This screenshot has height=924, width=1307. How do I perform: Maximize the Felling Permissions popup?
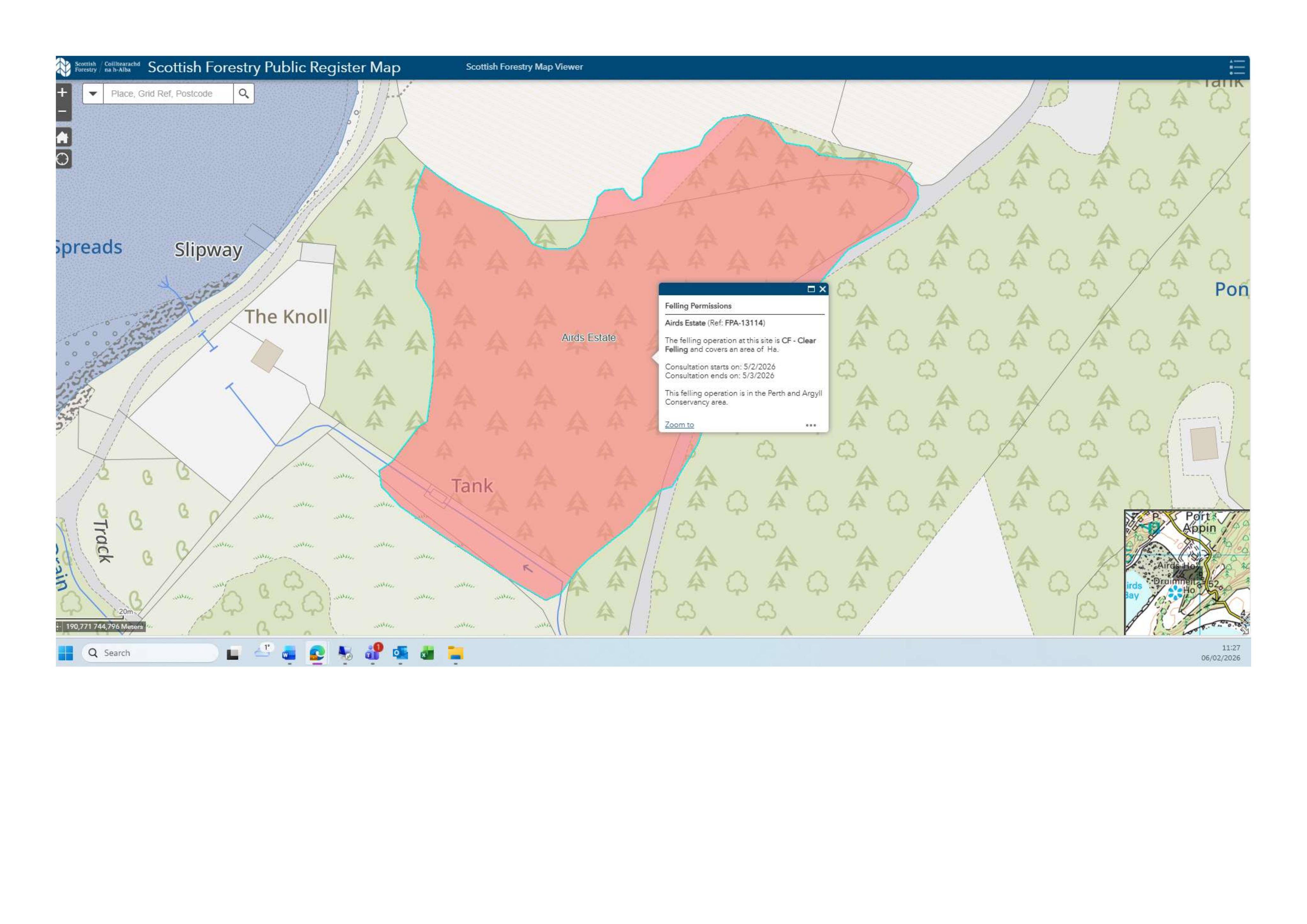click(811, 289)
